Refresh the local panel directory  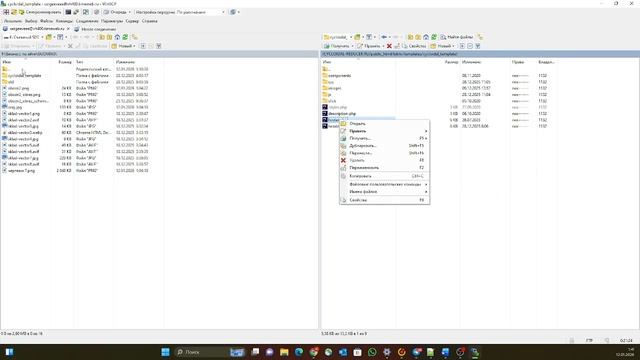point(125,37)
